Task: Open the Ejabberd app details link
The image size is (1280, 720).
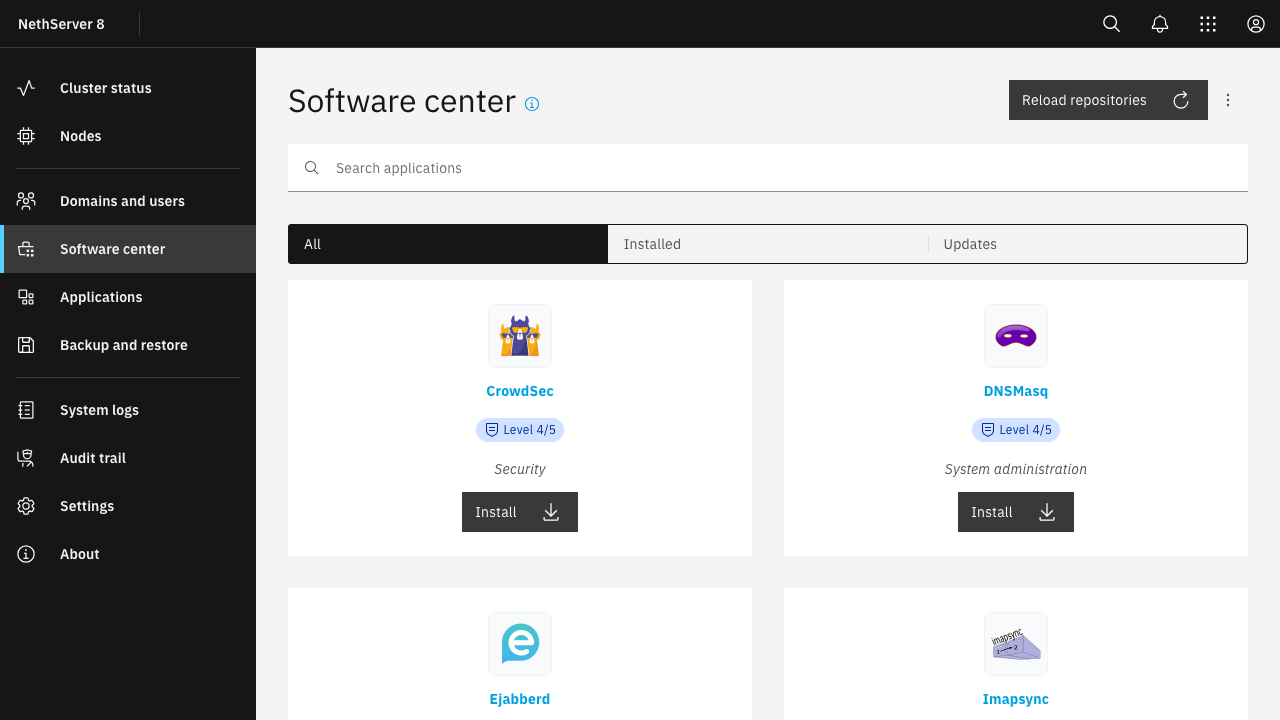Action: click(x=520, y=699)
